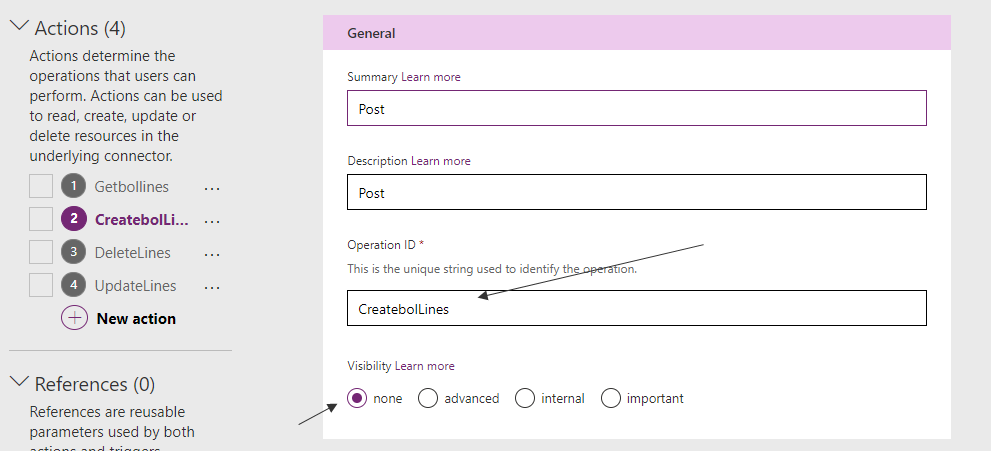991x451 pixels.
Task: Click the number 1 badge for Getbollines
Action: [74, 187]
